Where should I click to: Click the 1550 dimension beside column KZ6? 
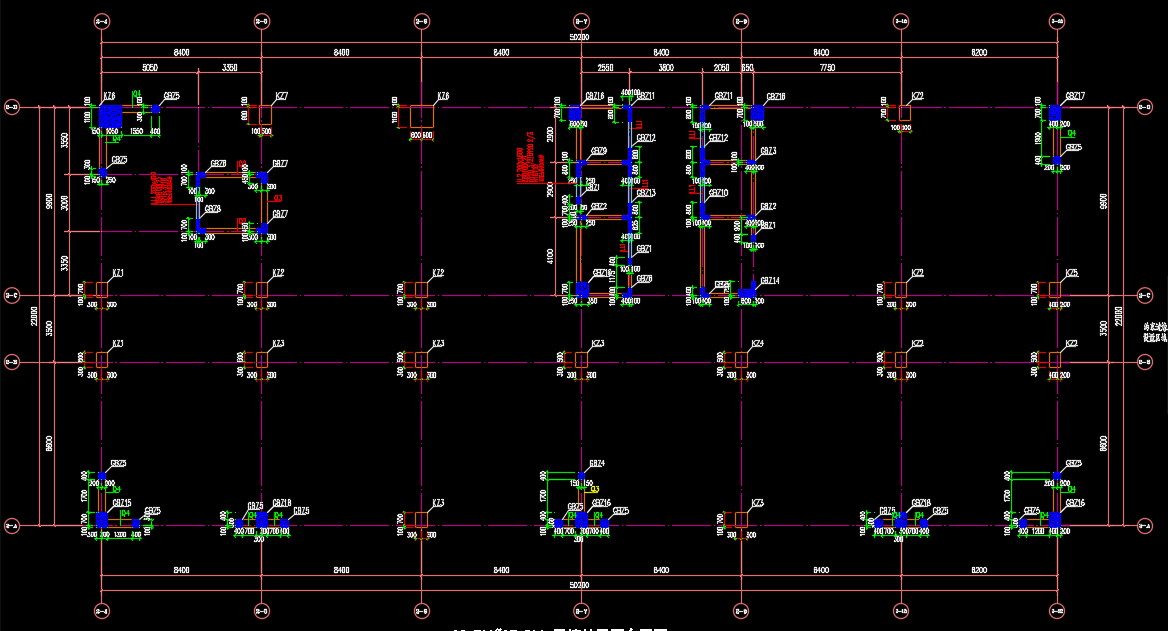136,132
